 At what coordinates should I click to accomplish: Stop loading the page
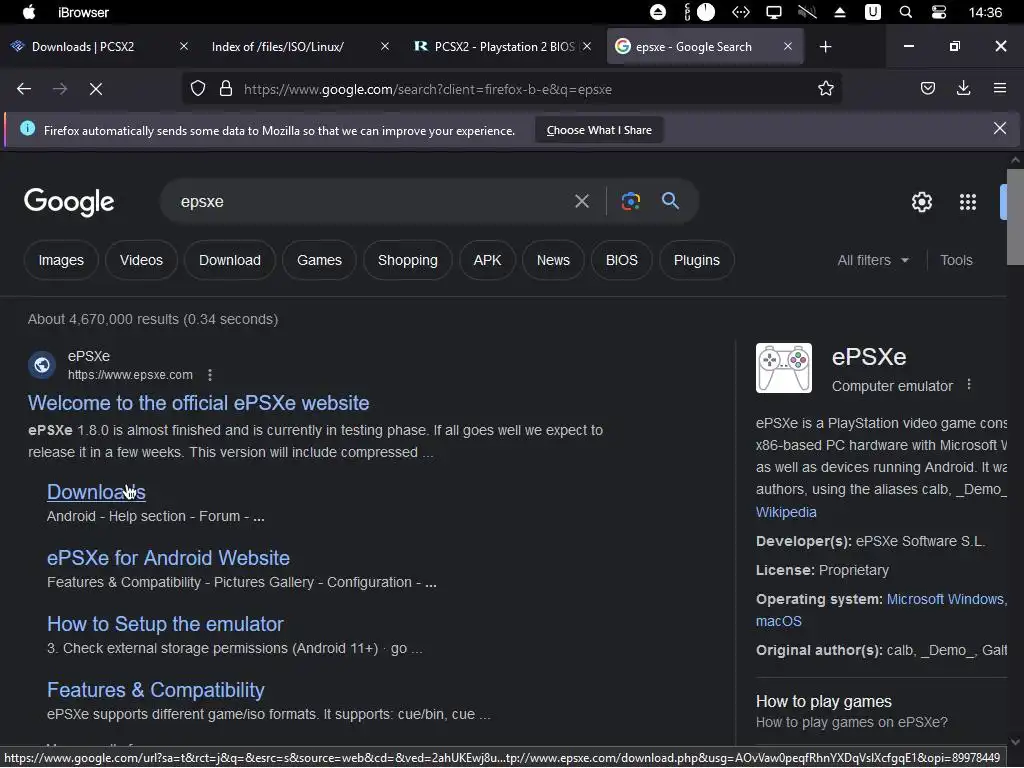tap(96, 89)
